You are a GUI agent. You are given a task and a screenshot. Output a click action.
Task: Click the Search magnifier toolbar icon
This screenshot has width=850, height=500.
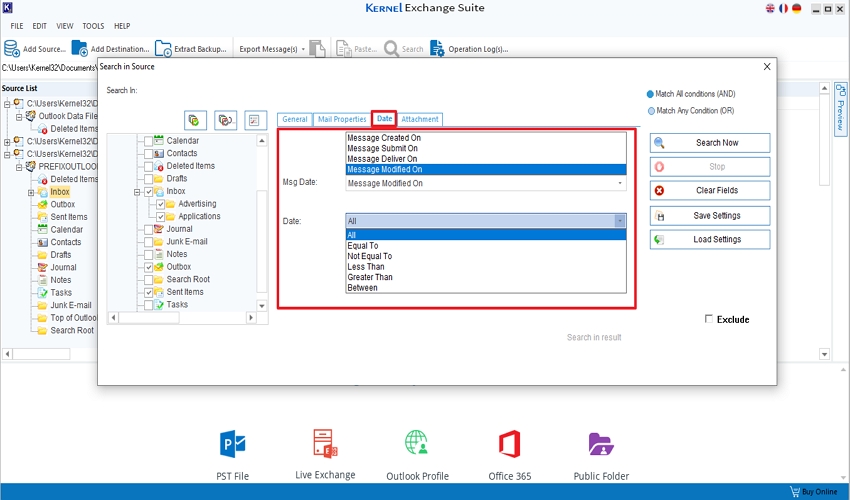391,49
